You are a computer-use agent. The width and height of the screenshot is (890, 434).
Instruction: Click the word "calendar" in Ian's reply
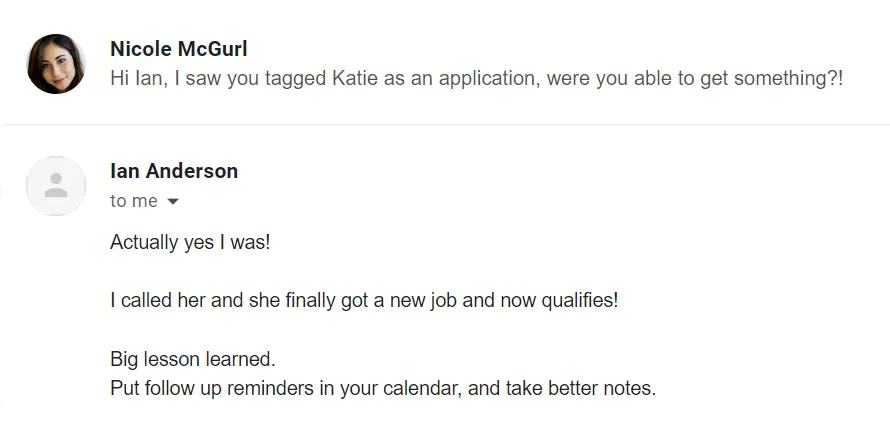click(x=422, y=389)
